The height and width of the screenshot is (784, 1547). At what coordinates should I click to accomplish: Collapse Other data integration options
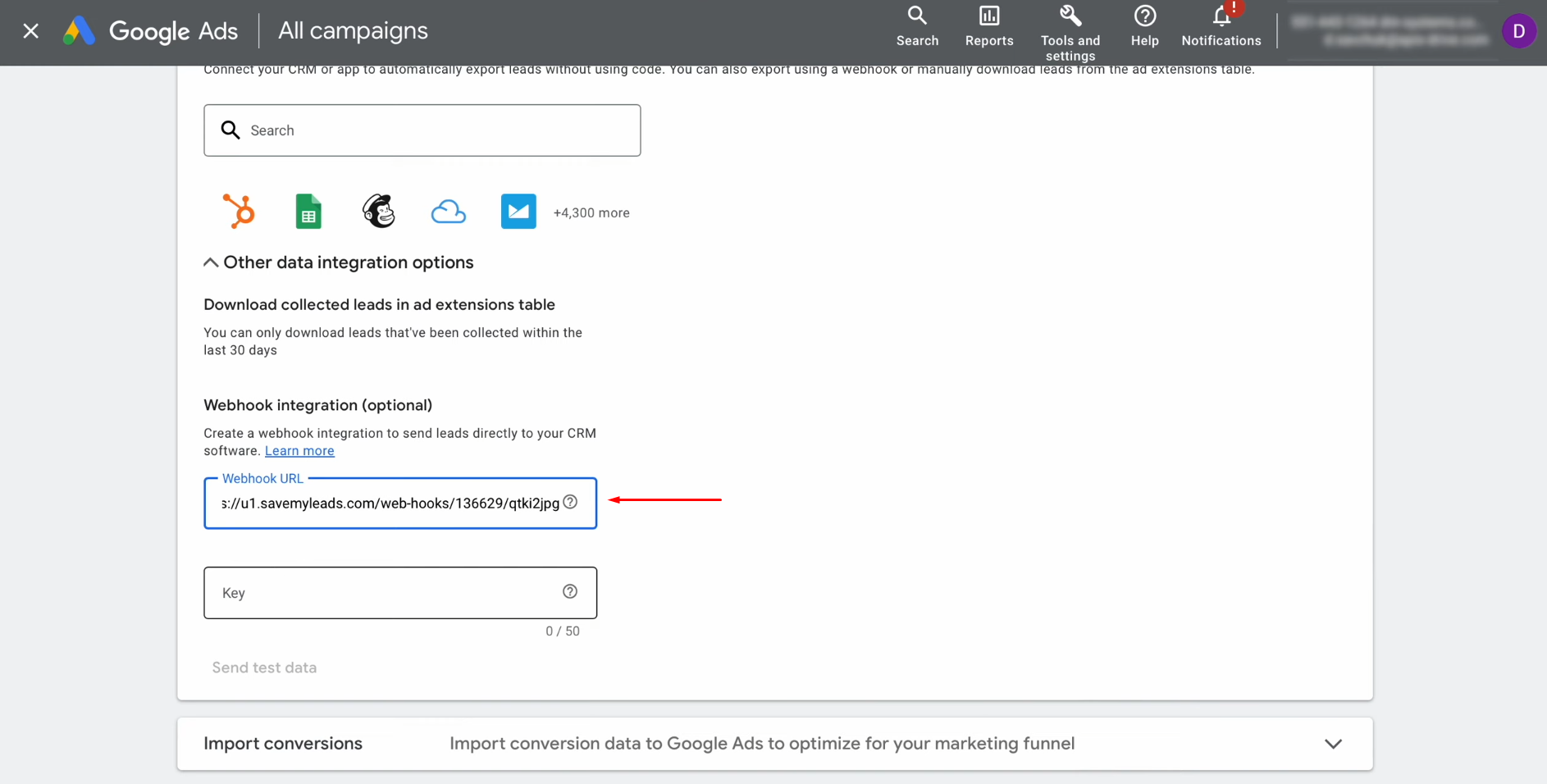(339, 262)
